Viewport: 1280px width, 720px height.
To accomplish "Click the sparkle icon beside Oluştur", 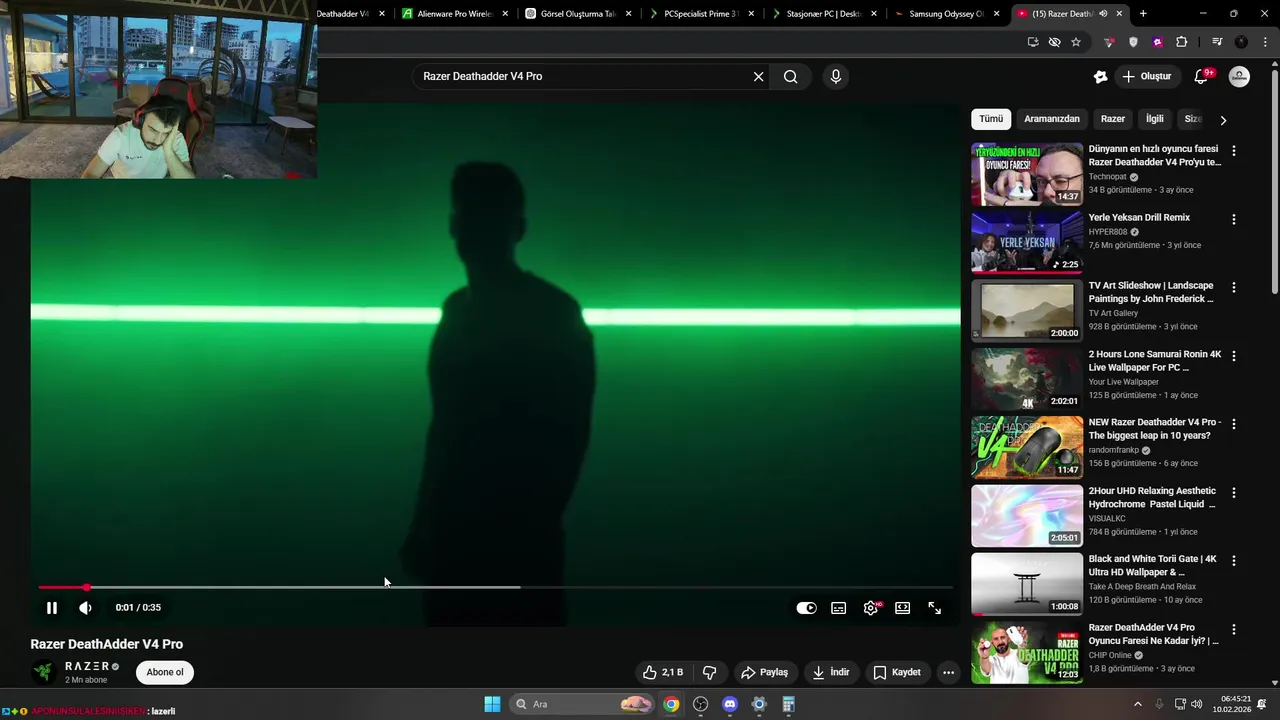I will [x=1100, y=76].
